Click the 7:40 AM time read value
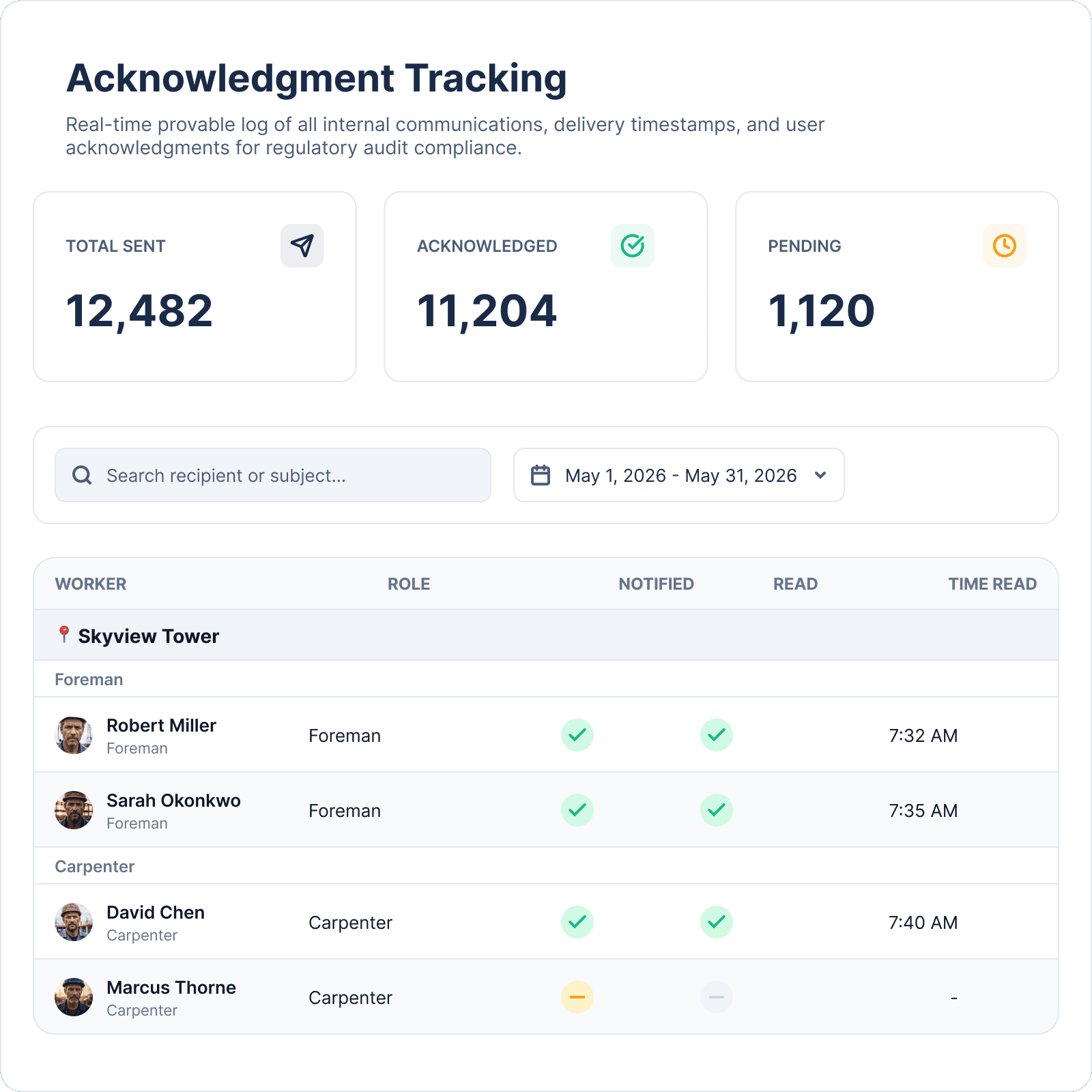This screenshot has width=1092, height=1092. point(923,923)
